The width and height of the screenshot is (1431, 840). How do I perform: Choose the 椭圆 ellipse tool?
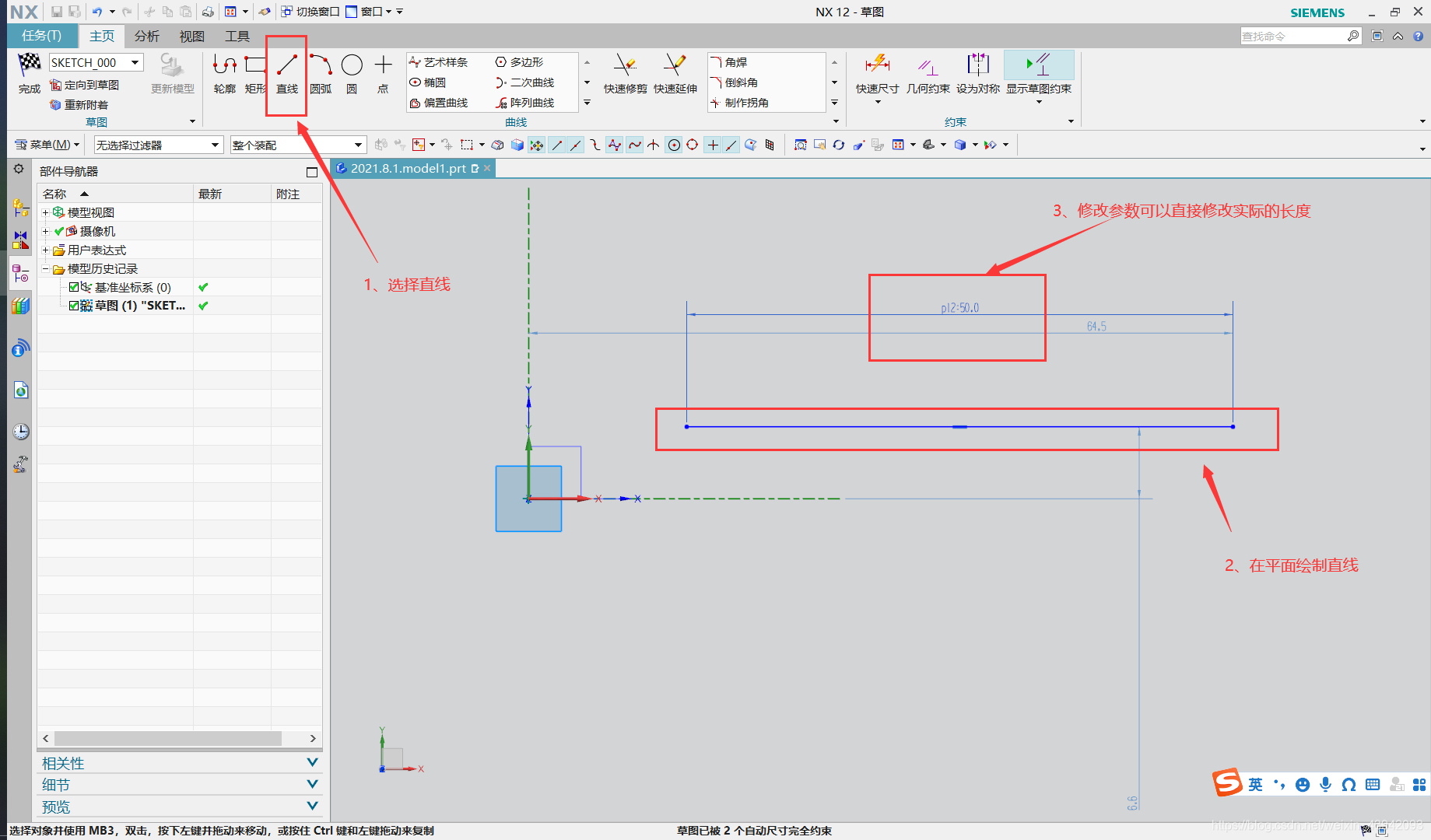tap(428, 82)
